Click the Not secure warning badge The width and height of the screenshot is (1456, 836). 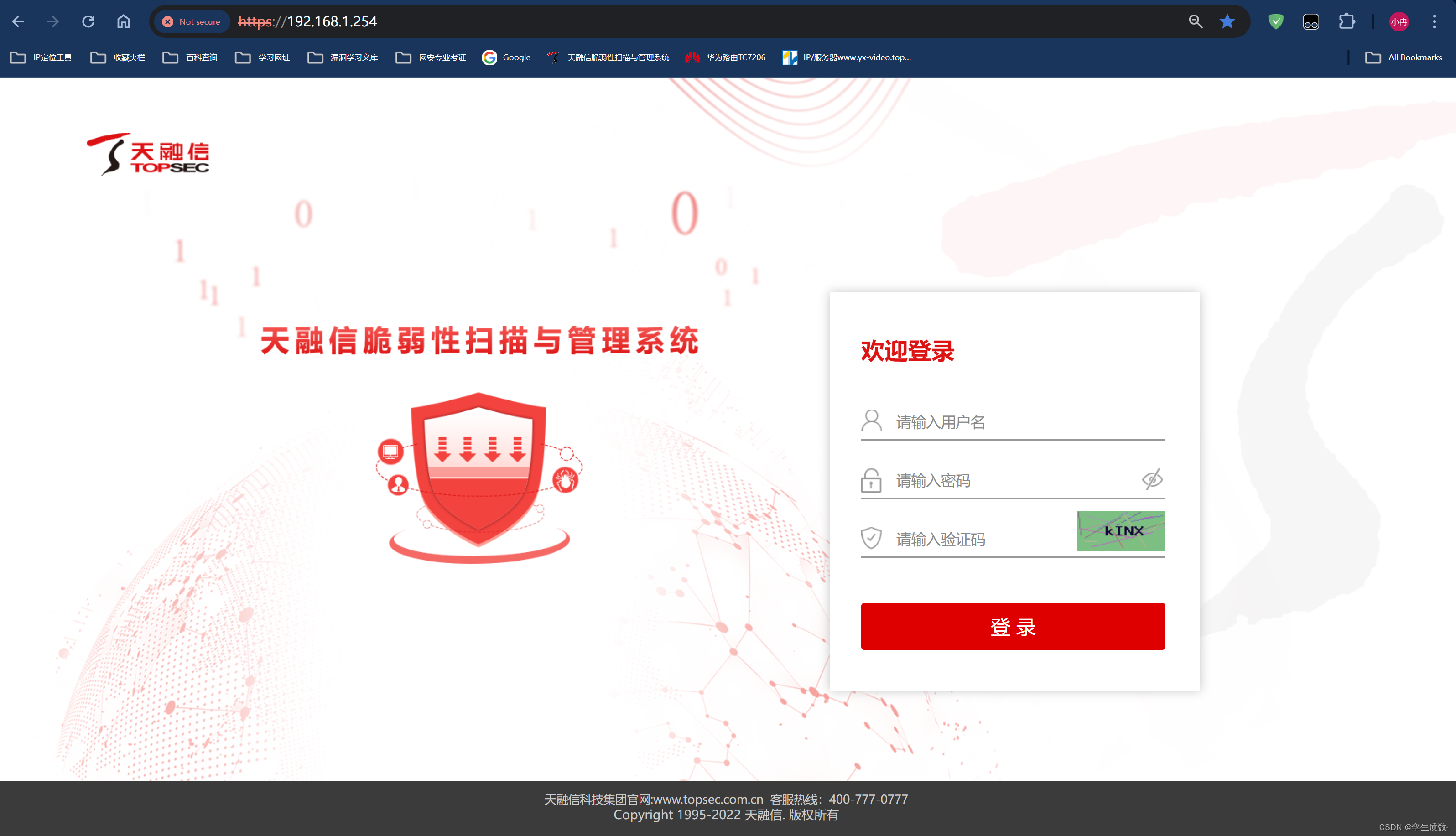pyautogui.click(x=192, y=22)
